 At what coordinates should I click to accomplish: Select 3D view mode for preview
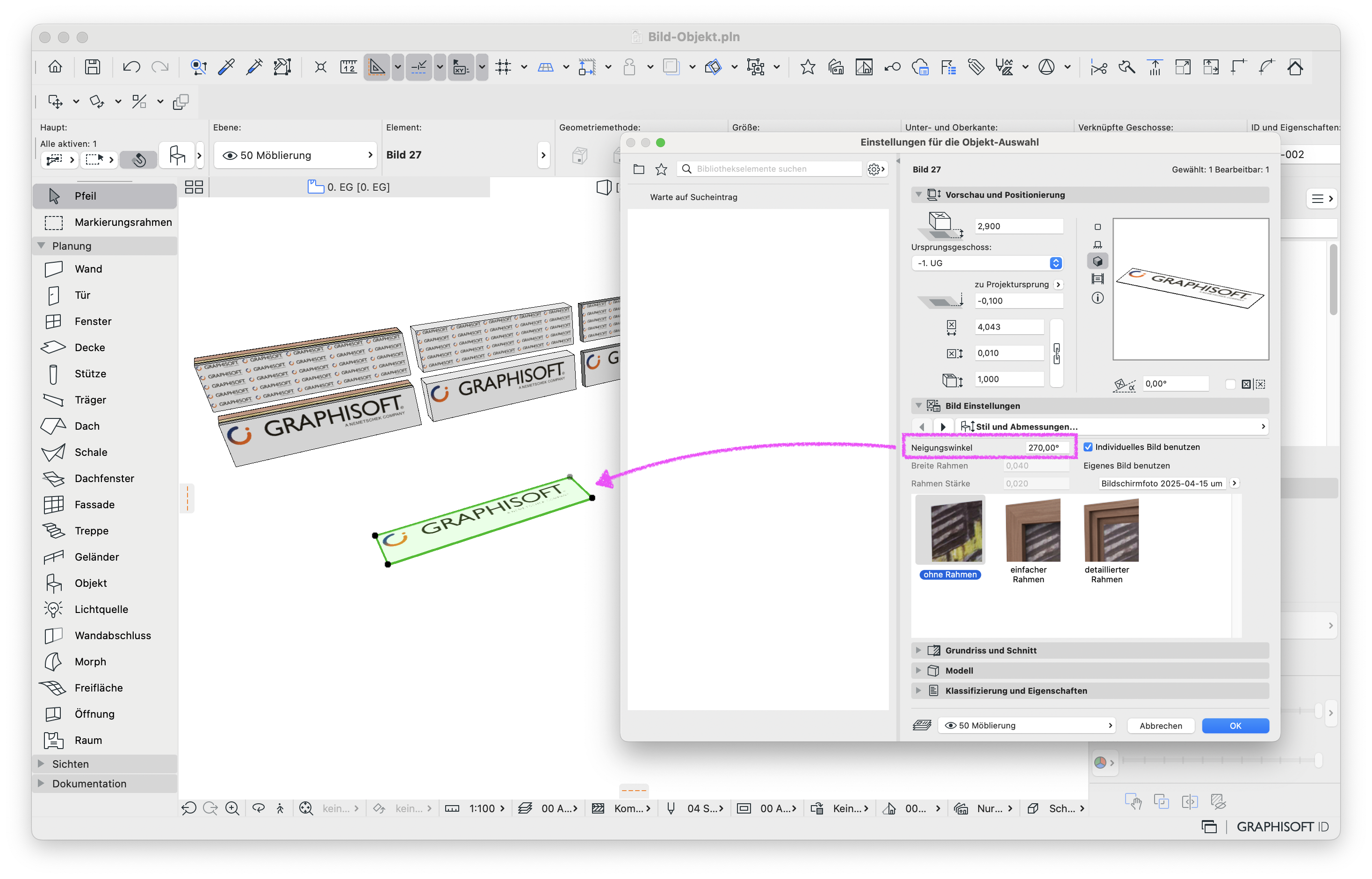[1098, 261]
